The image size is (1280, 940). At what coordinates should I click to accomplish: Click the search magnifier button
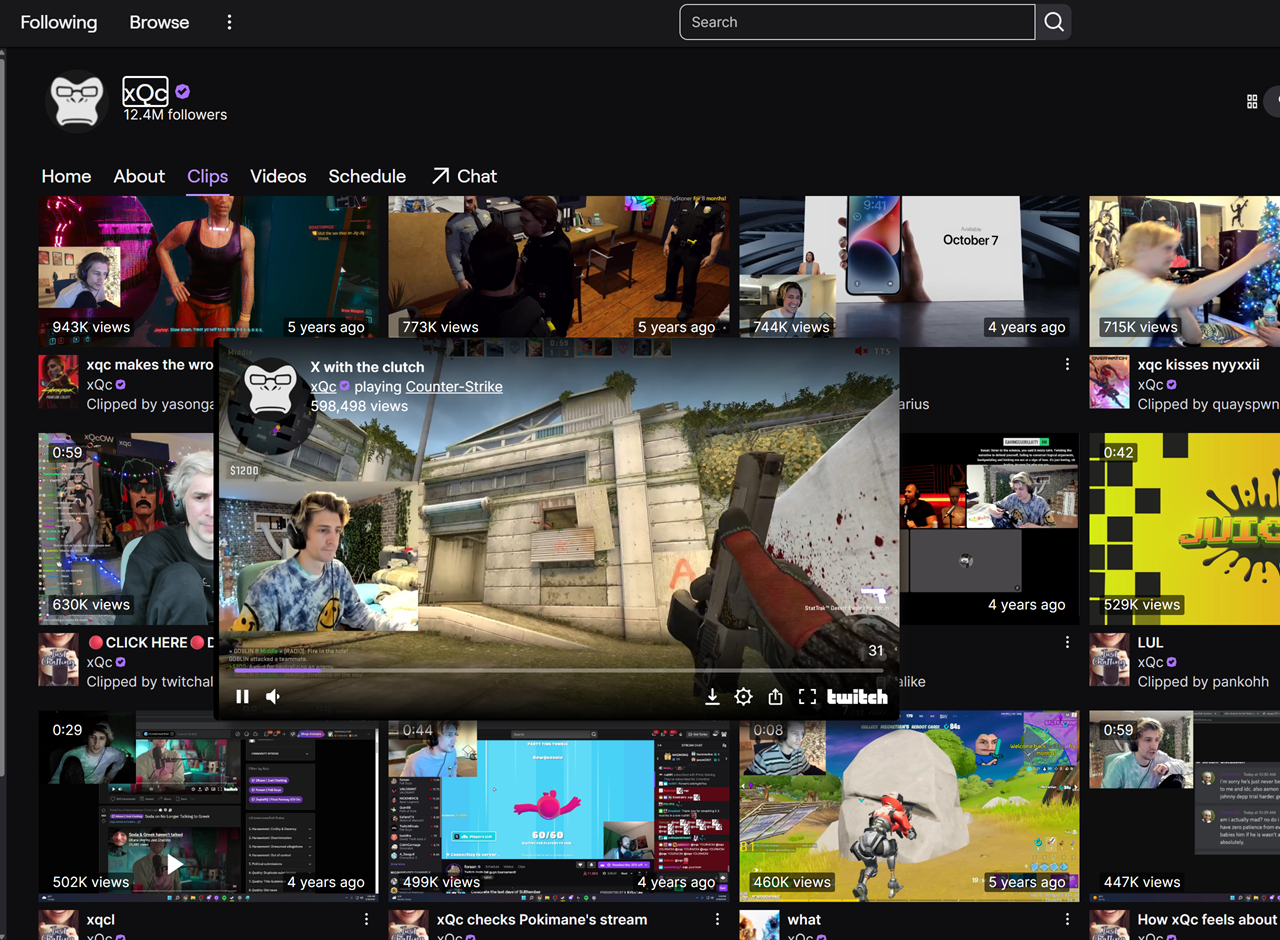click(1054, 22)
